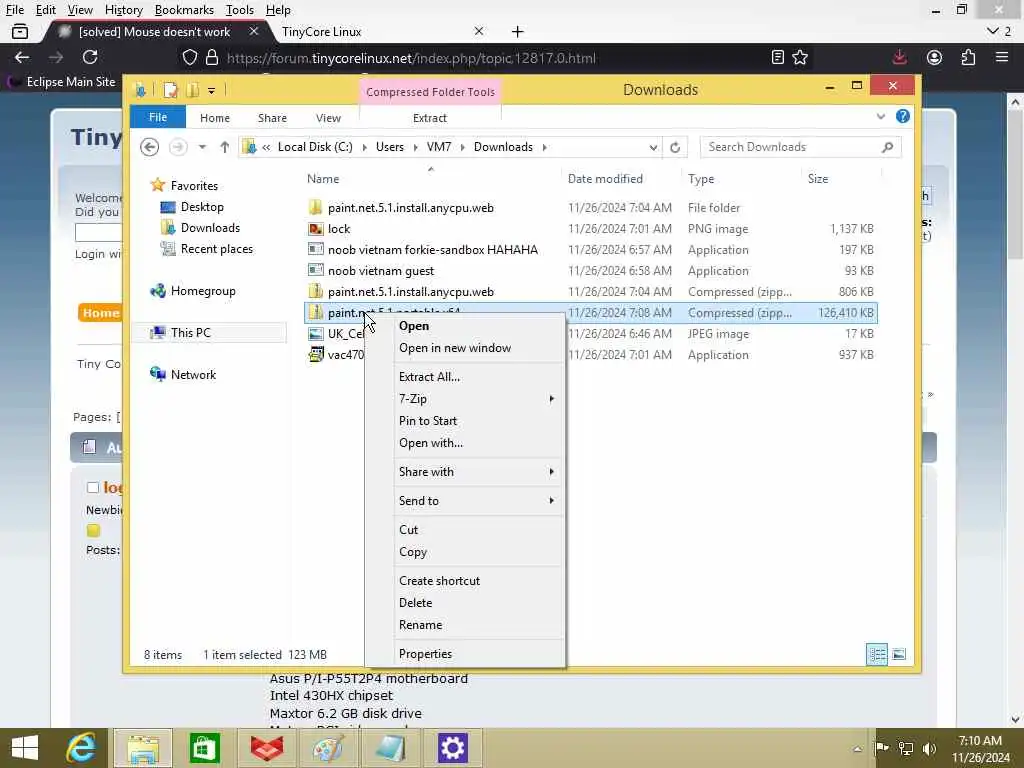Close the TinyCore Linux tab

pyautogui.click(x=479, y=31)
